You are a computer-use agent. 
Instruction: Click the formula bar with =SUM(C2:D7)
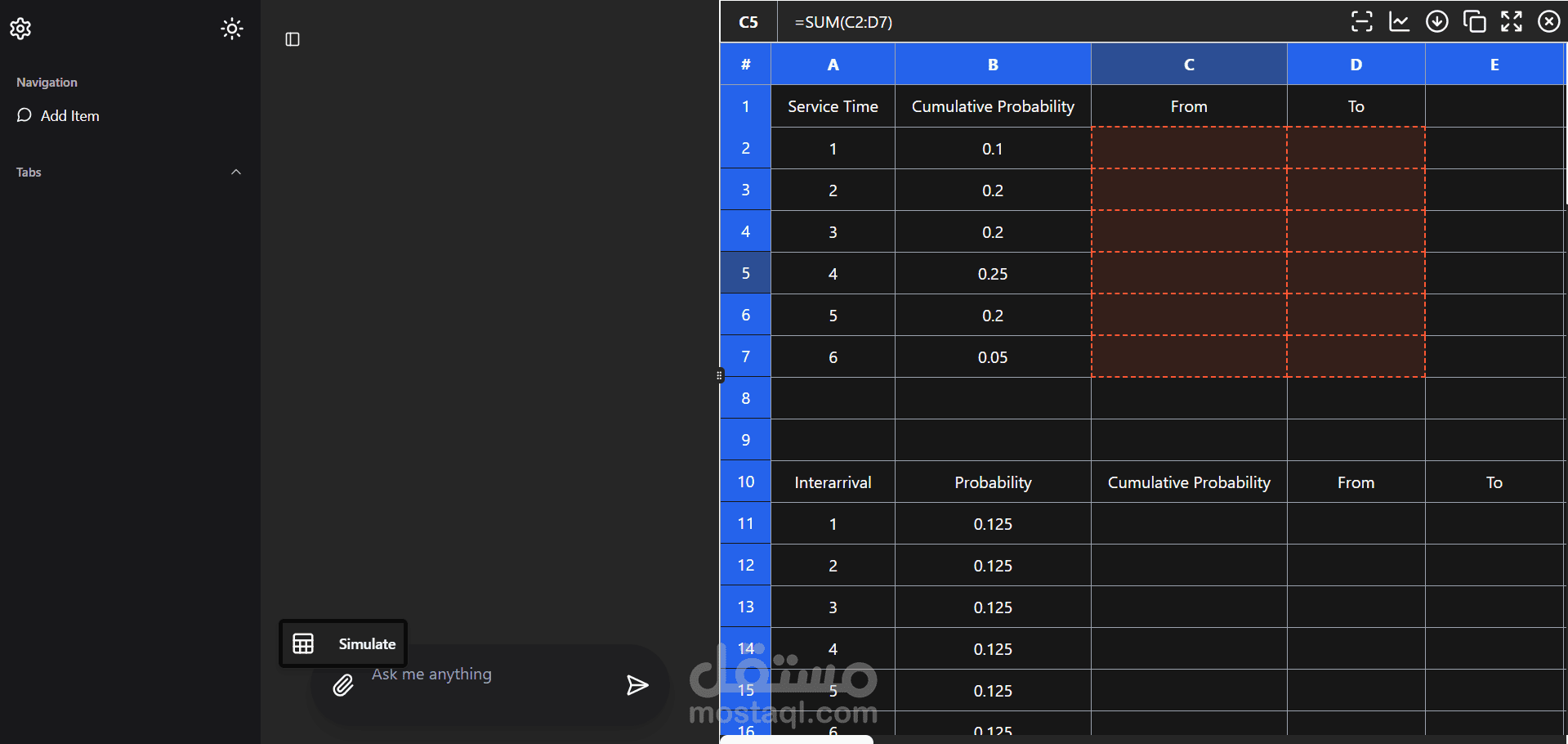coord(1058,22)
